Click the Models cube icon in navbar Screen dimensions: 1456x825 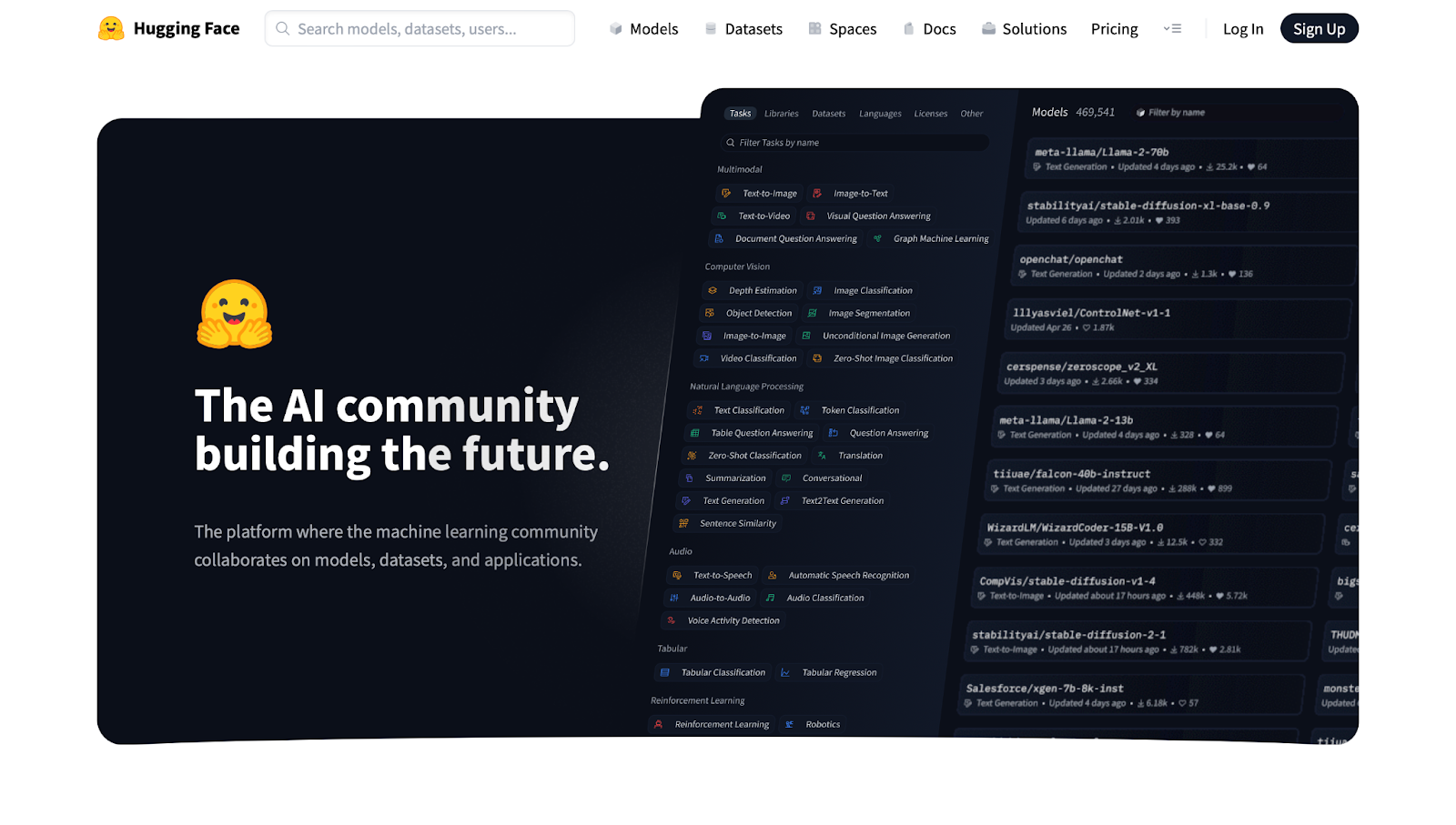point(616,29)
